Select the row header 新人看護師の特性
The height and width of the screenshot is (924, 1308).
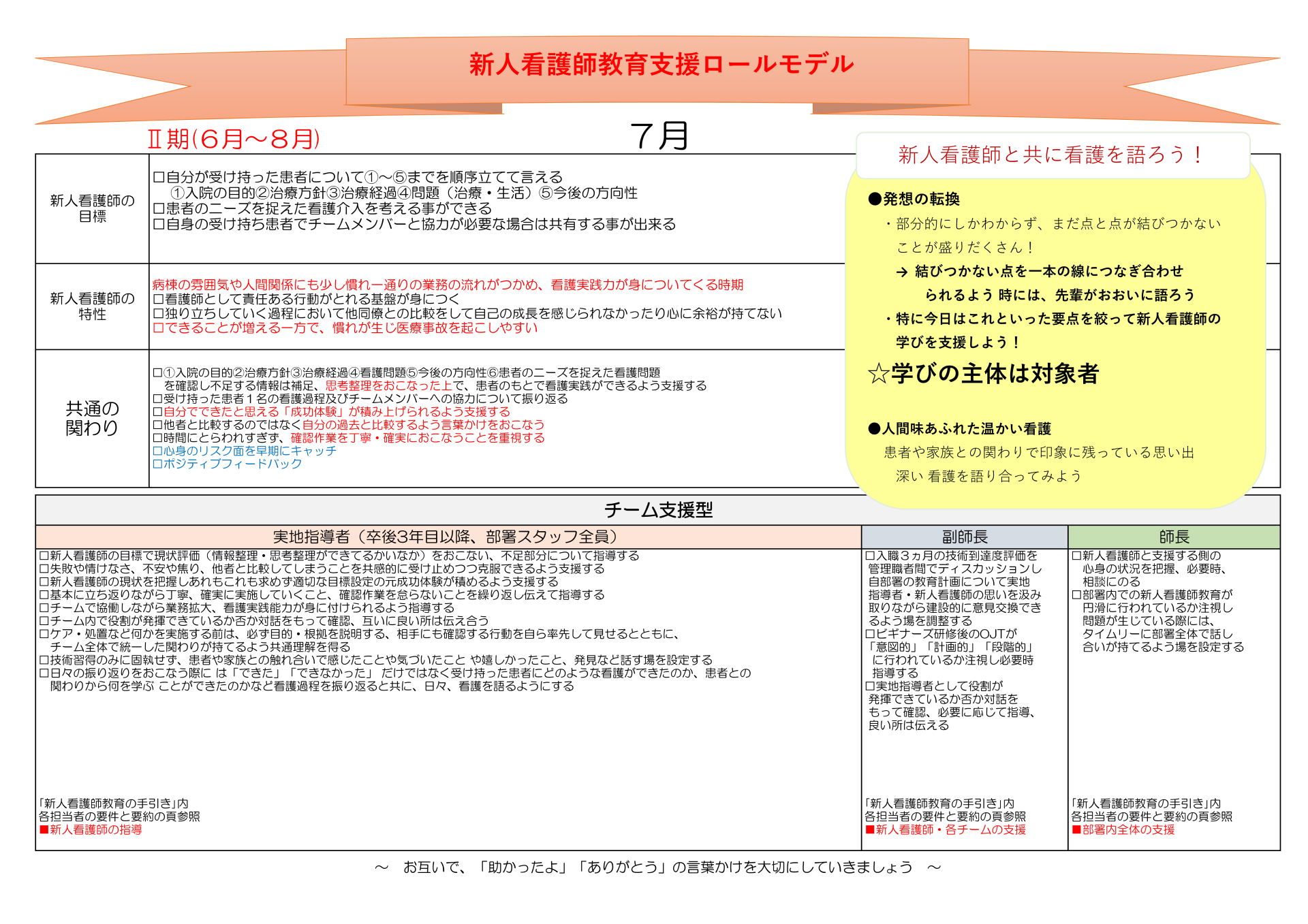pos(93,306)
